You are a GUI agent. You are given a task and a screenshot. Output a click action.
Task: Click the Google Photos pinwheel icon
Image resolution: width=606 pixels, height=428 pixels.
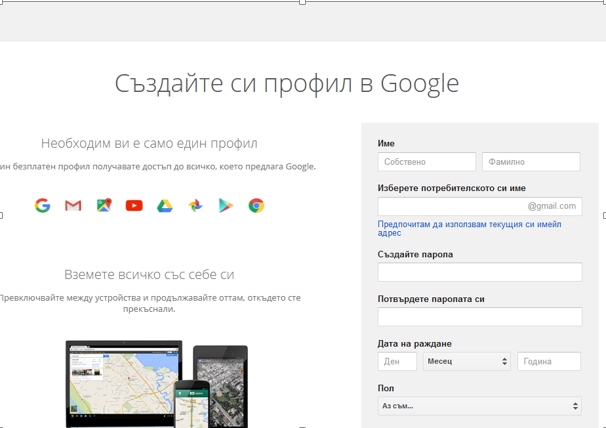[x=195, y=206]
